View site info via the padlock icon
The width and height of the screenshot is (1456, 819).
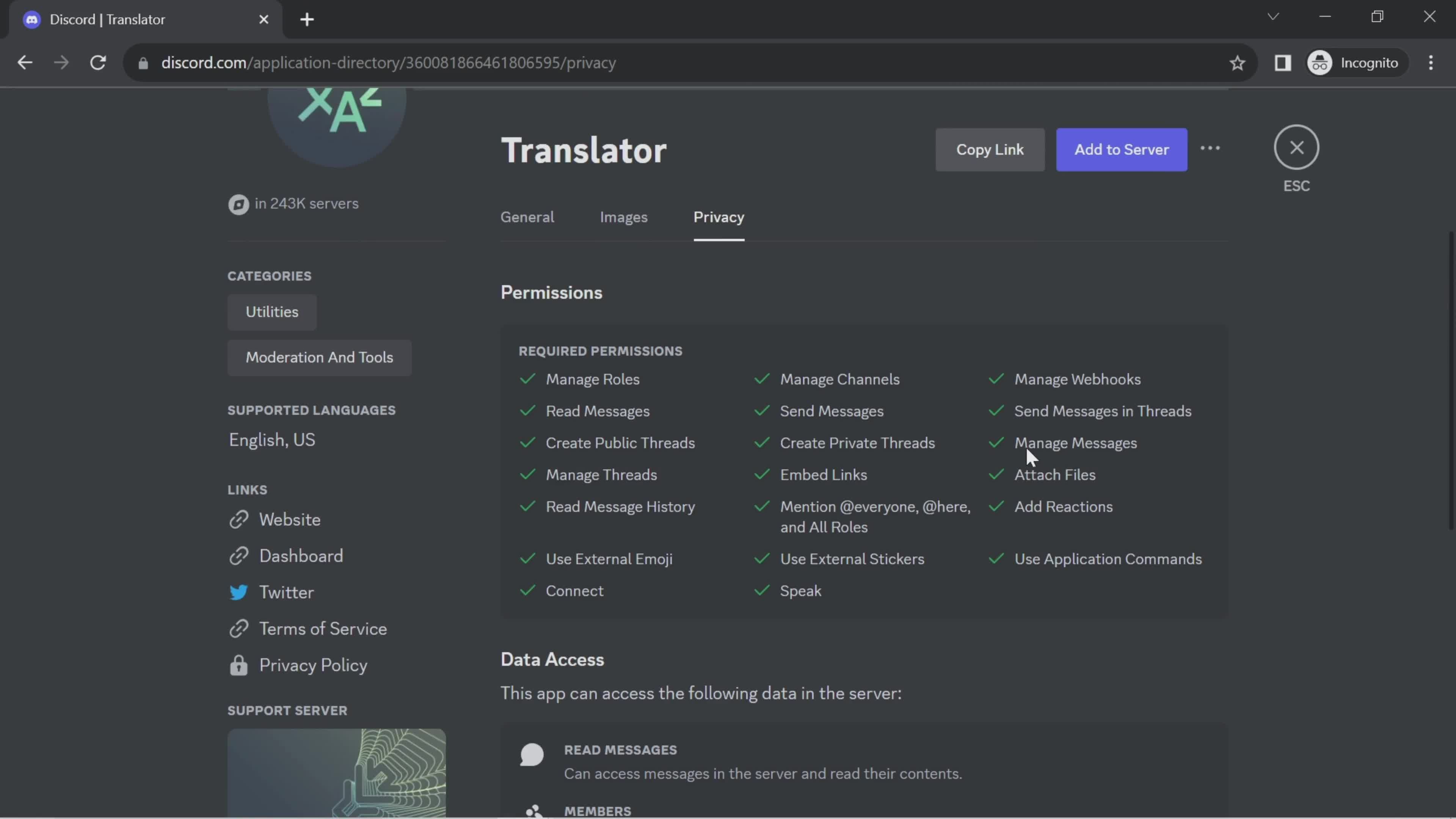143,63
